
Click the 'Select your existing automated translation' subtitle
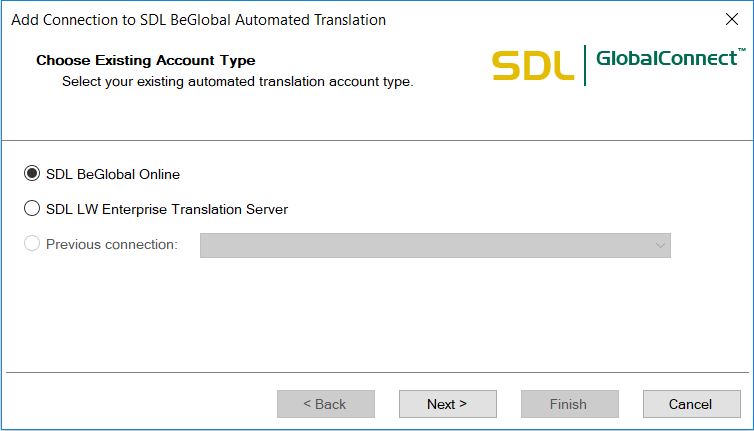(237, 81)
